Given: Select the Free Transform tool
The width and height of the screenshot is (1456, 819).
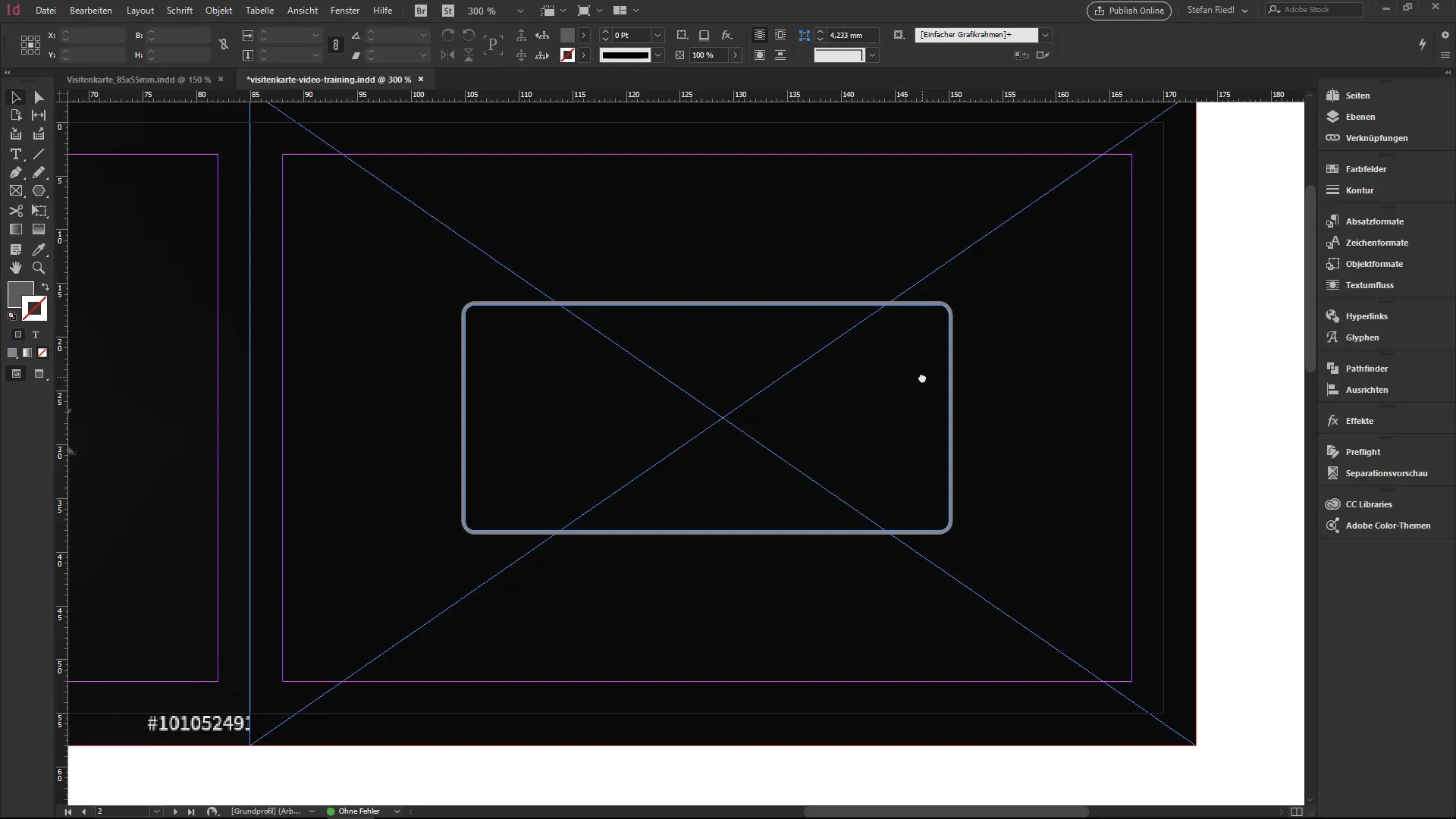Looking at the screenshot, I should click(39, 211).
